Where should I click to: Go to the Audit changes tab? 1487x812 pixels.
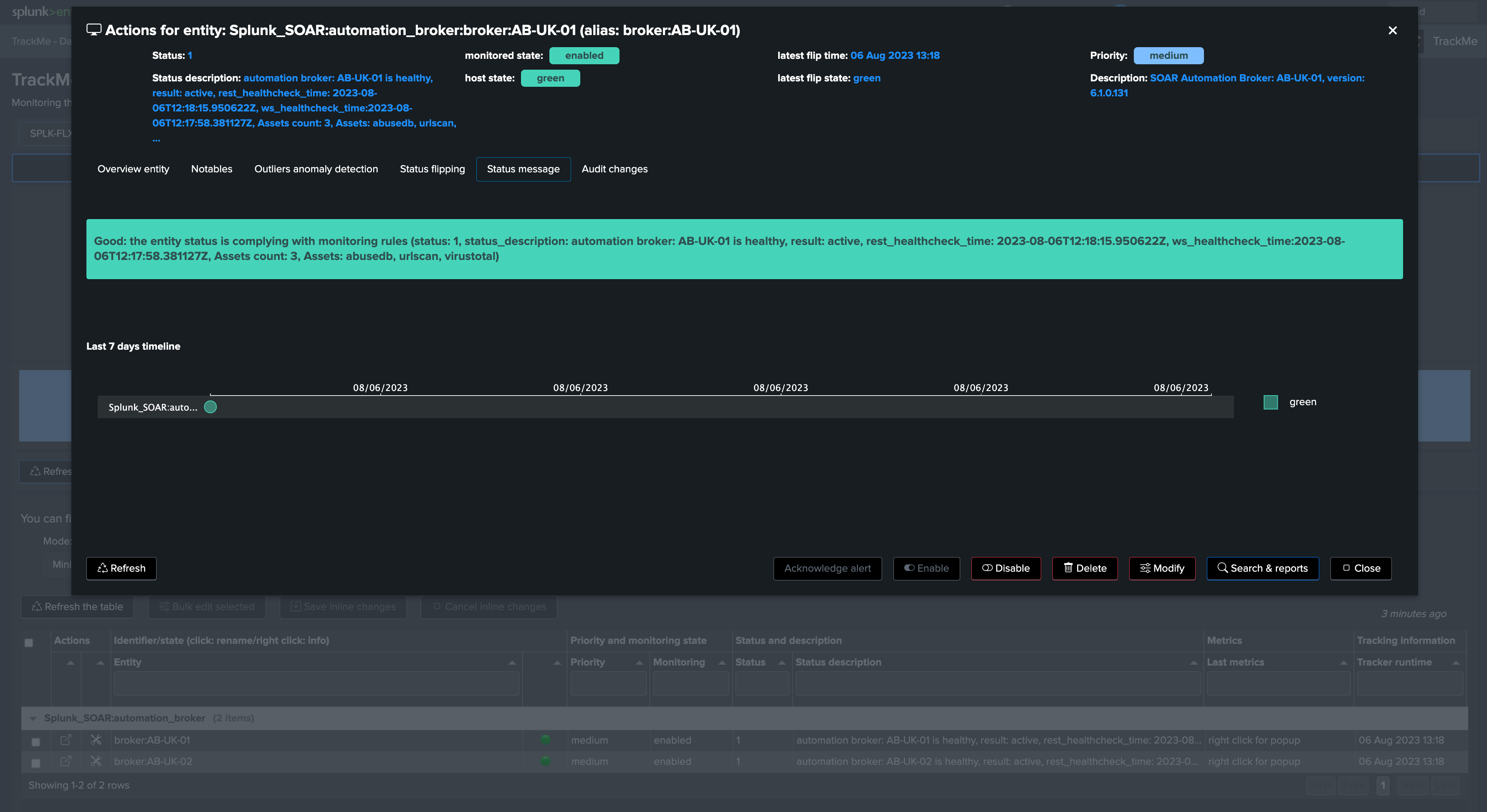tap(614, 169)
